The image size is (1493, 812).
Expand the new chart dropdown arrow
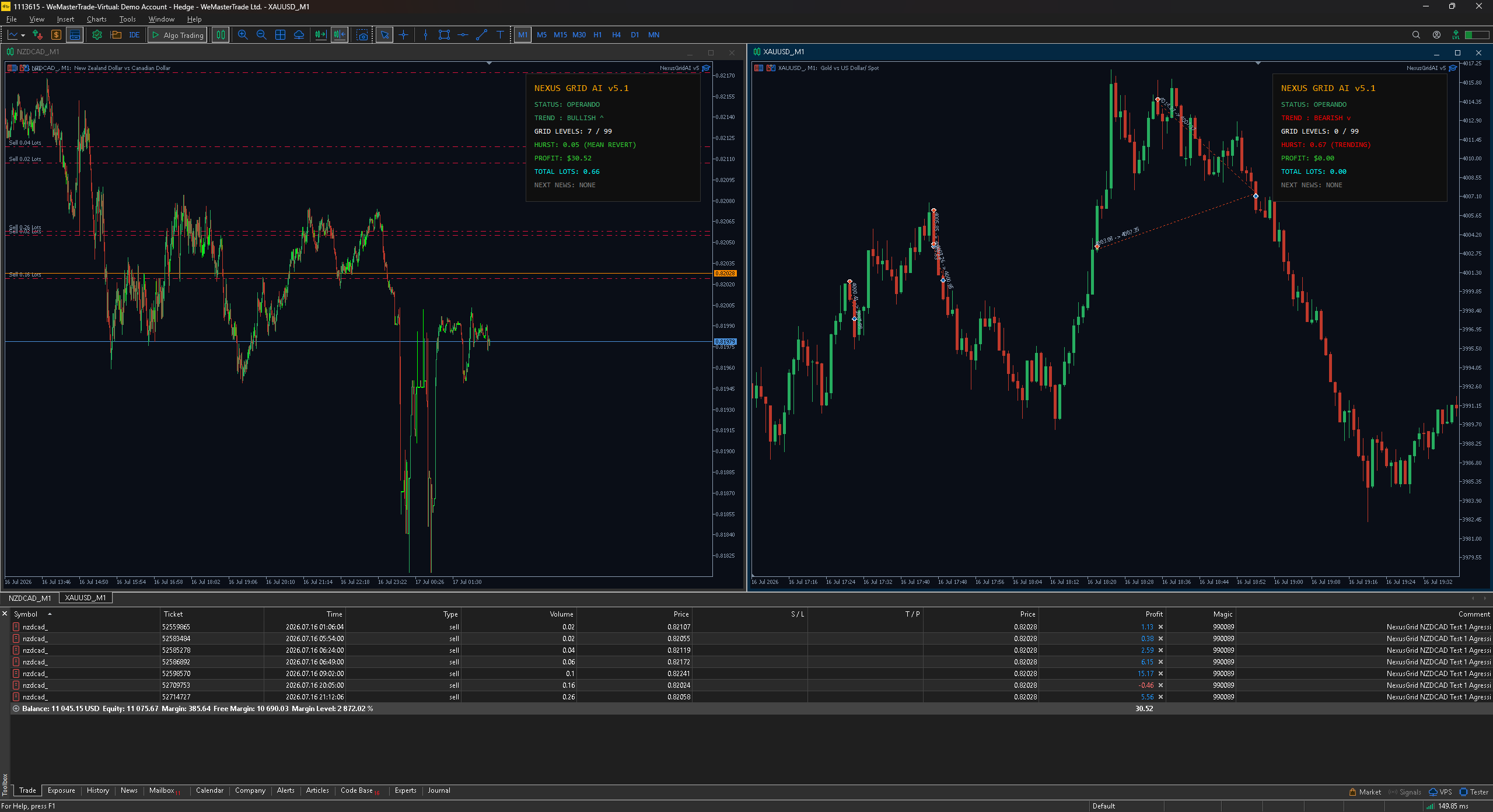(23, 36)
